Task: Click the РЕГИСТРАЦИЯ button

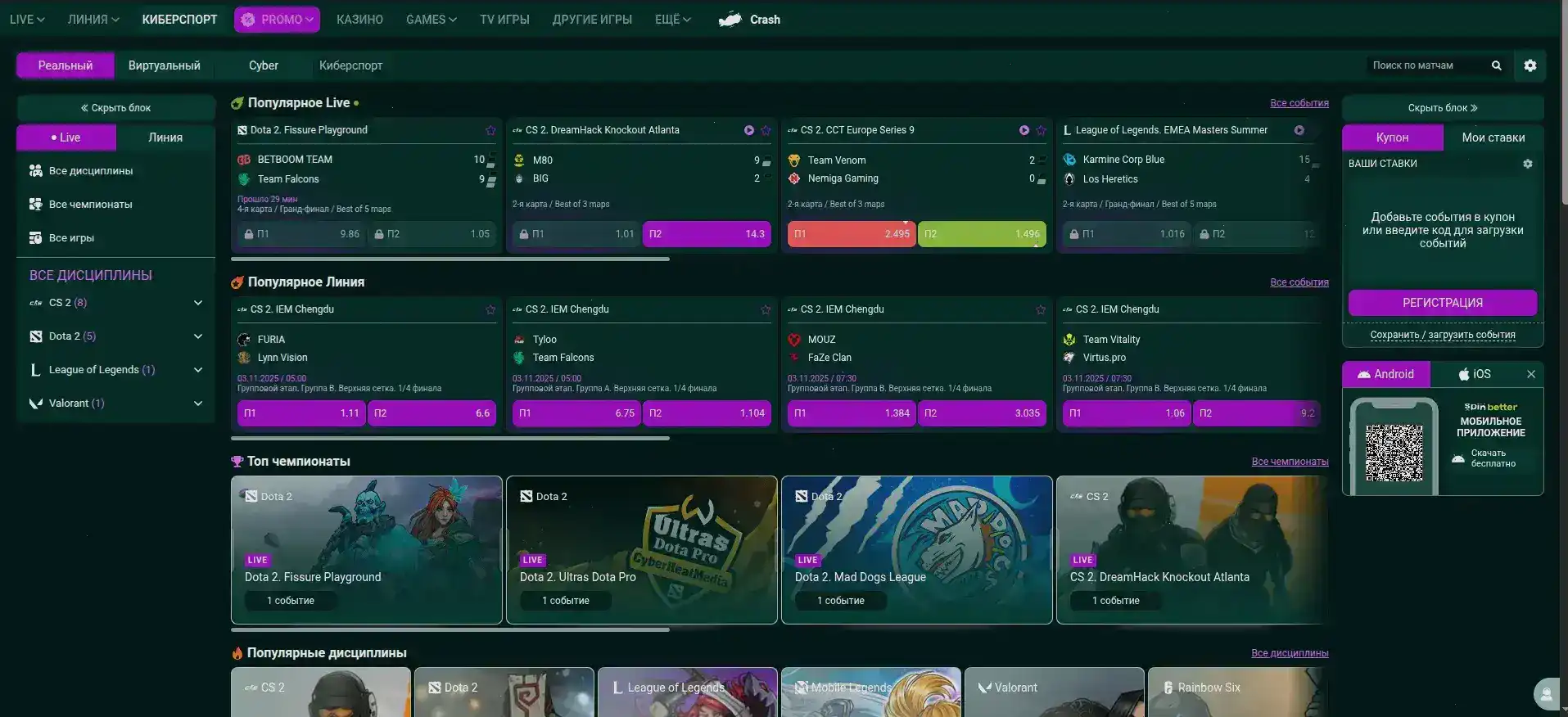Action: coord(1442,303)
